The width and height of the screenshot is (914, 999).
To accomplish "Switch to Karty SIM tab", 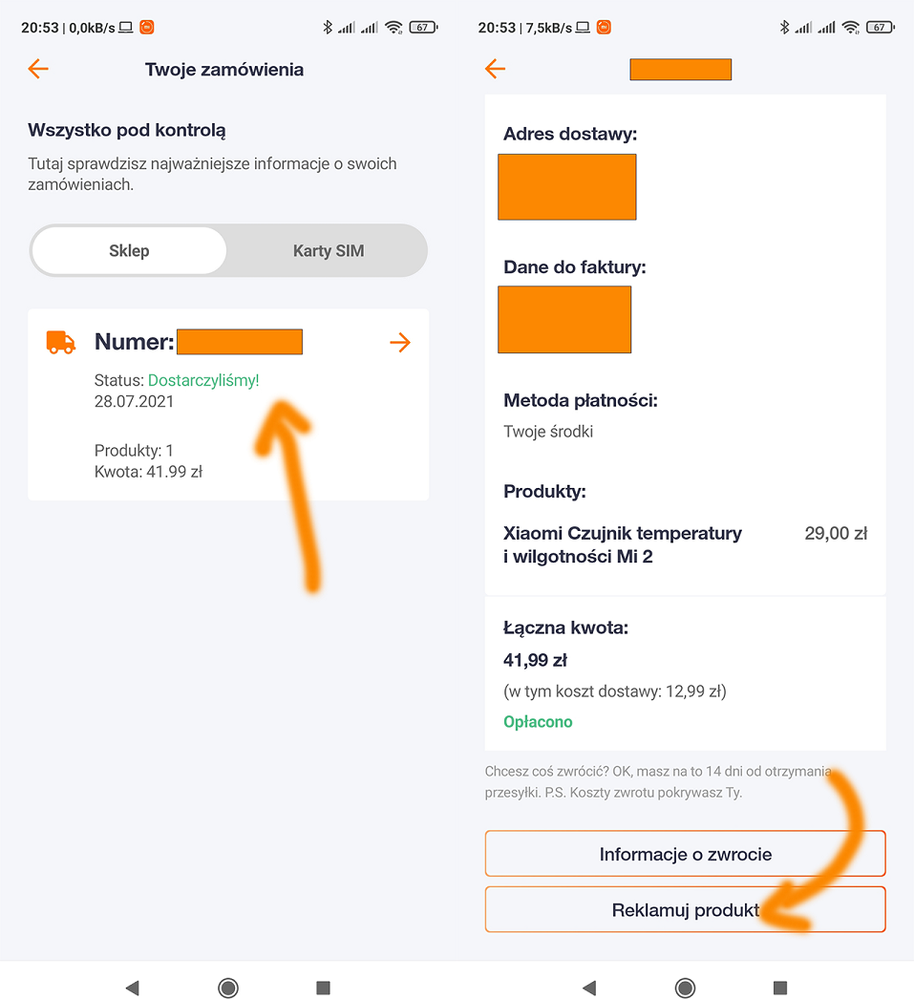I will click(x=328, y=251).
